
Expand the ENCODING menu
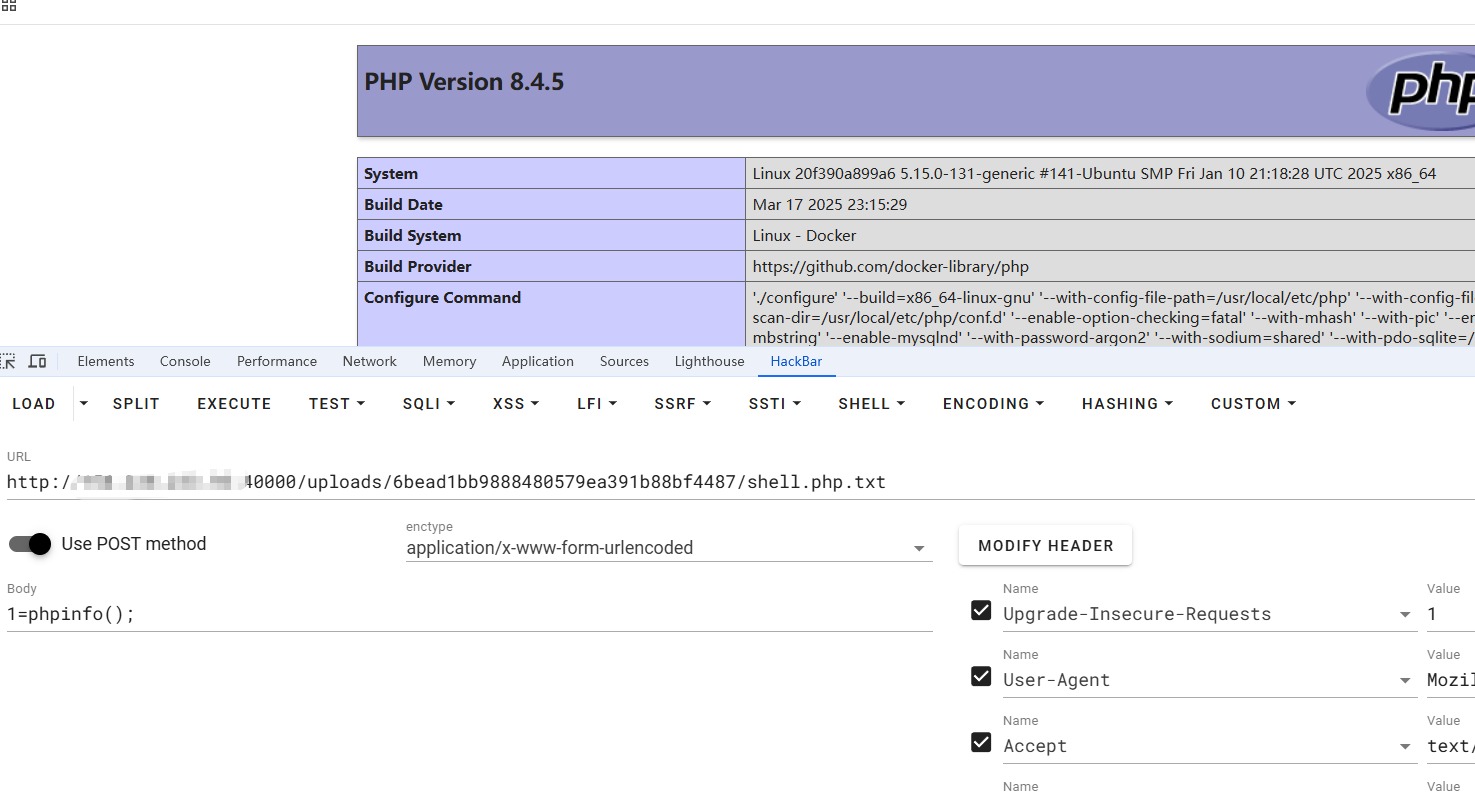993,404
